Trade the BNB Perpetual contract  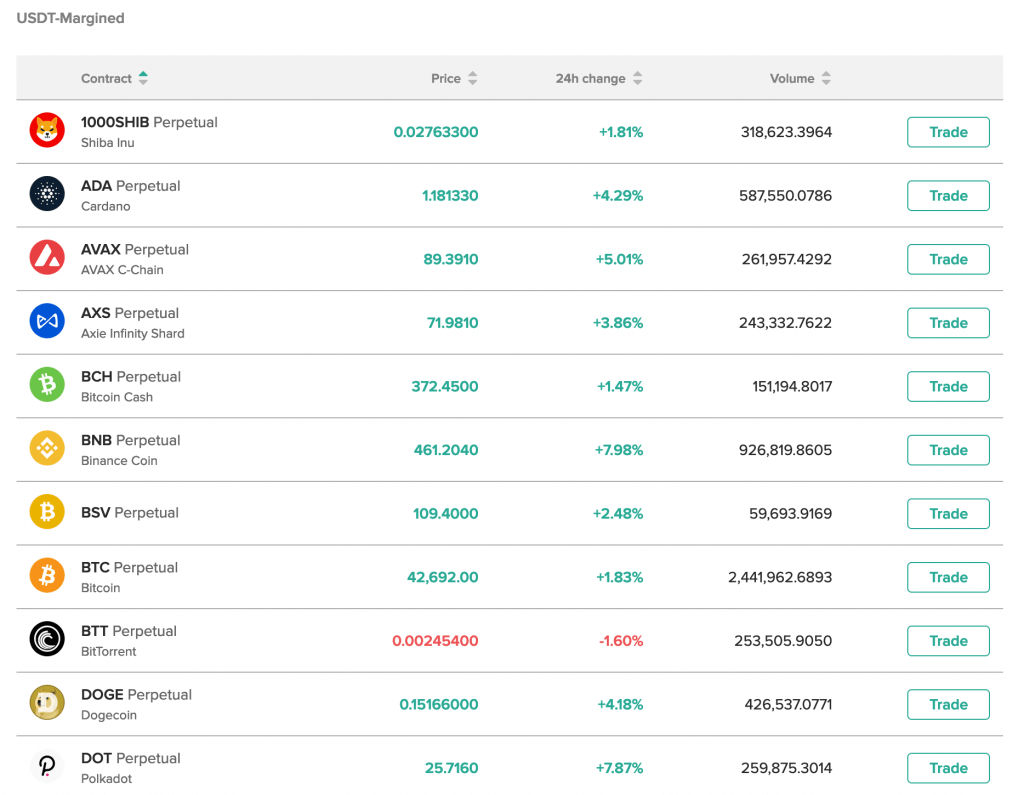point(948,450)
